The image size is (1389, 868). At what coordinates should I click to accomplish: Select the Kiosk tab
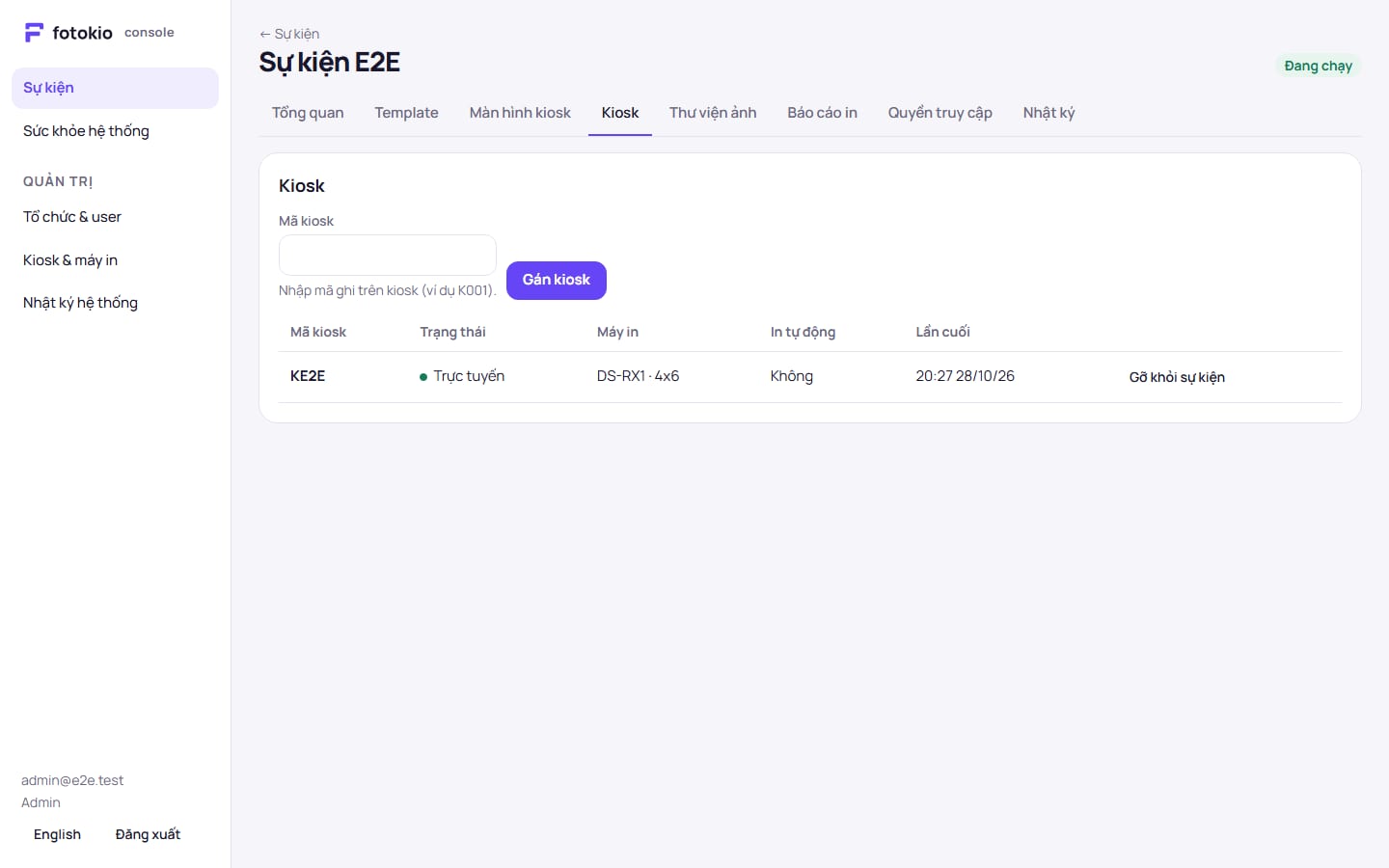pyautogui.click(x=620, y=113)
